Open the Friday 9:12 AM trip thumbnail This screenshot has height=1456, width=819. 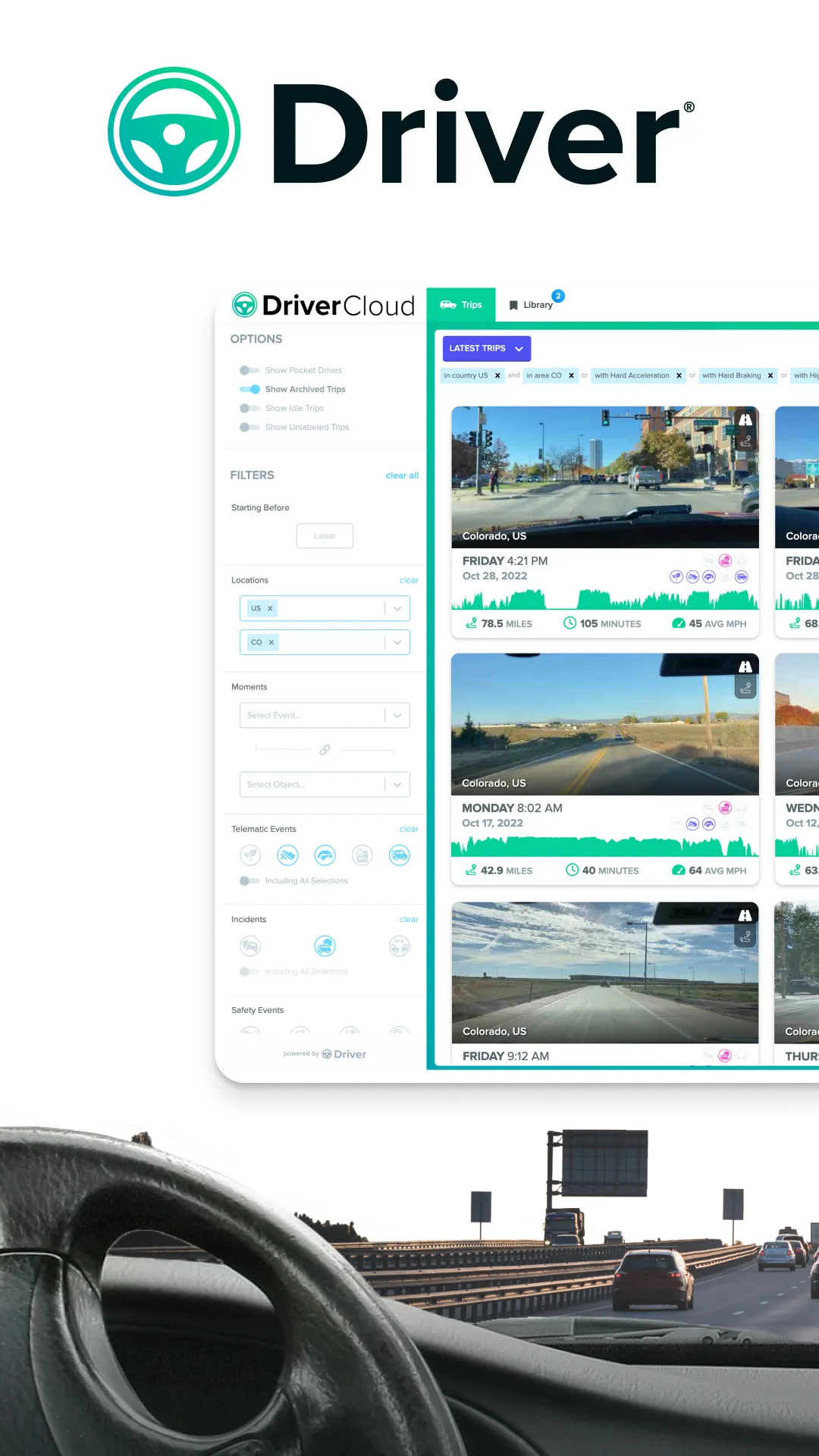tap(604, 972)
